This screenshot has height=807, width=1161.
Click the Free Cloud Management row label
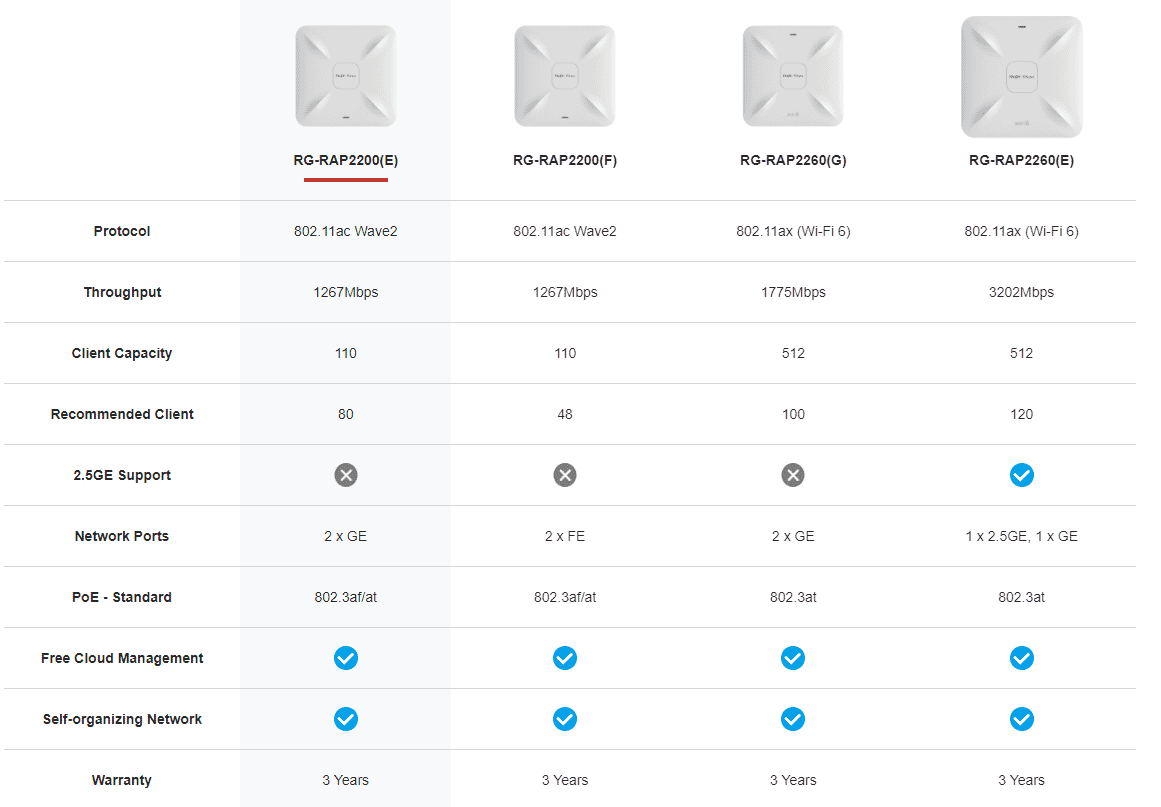tap(121, 658)
